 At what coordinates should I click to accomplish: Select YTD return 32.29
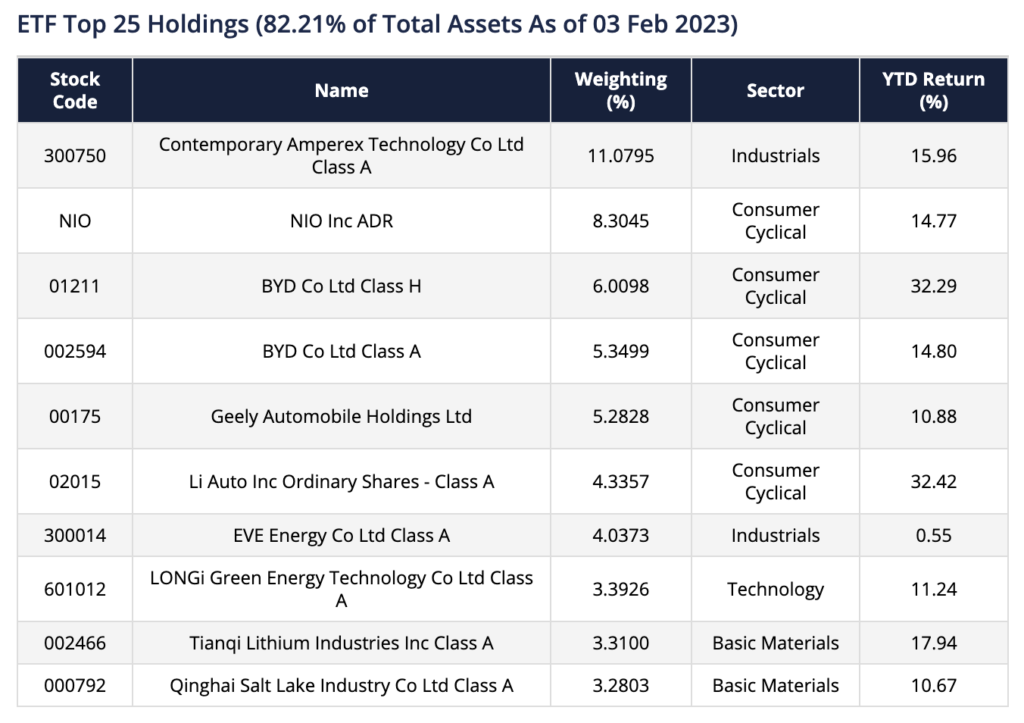point(933,286)
